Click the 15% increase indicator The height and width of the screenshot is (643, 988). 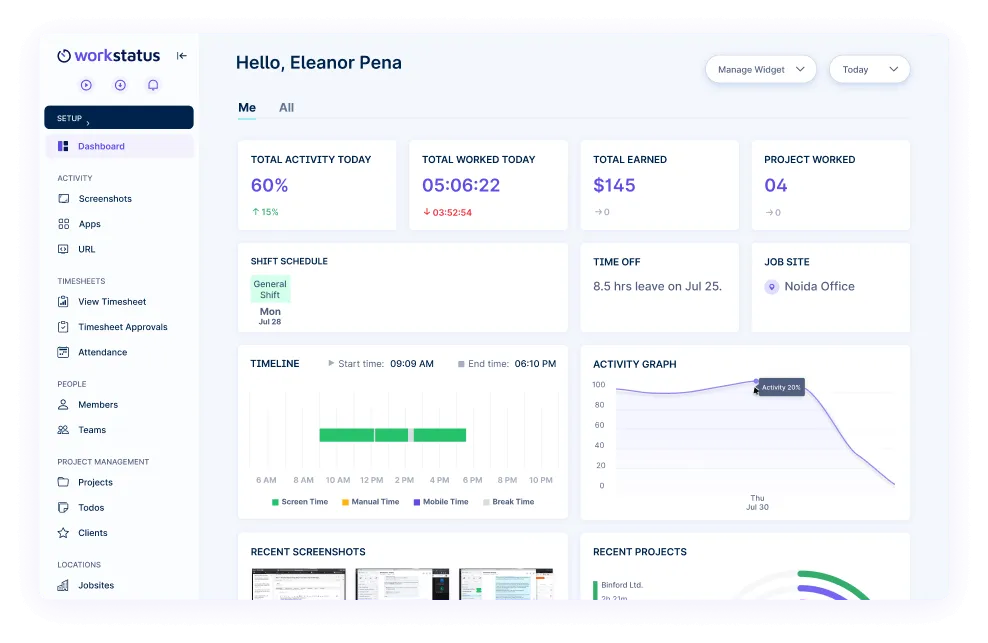point(265,212)
